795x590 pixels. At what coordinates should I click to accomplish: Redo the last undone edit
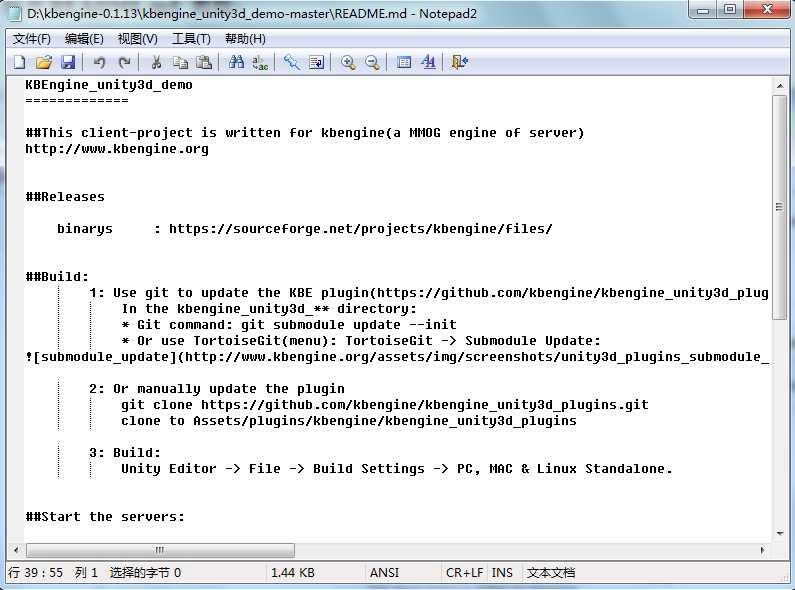124,62
